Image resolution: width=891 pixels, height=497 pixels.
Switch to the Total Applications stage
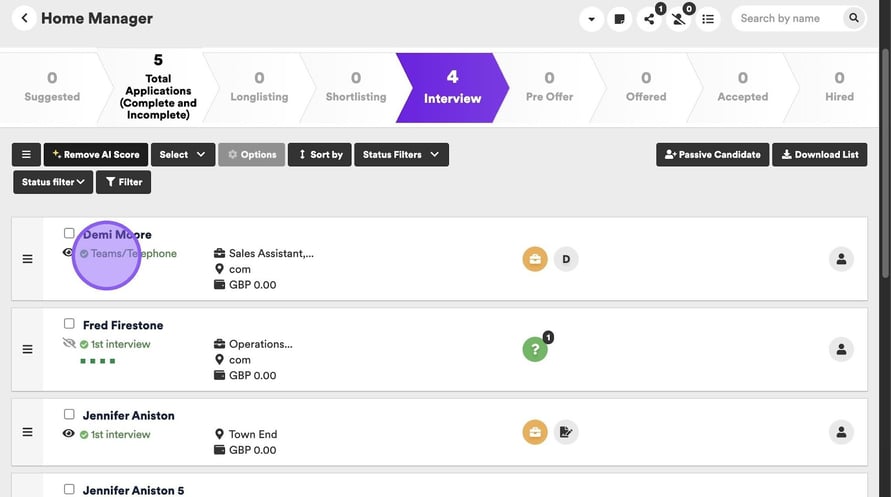click(158, 88)
